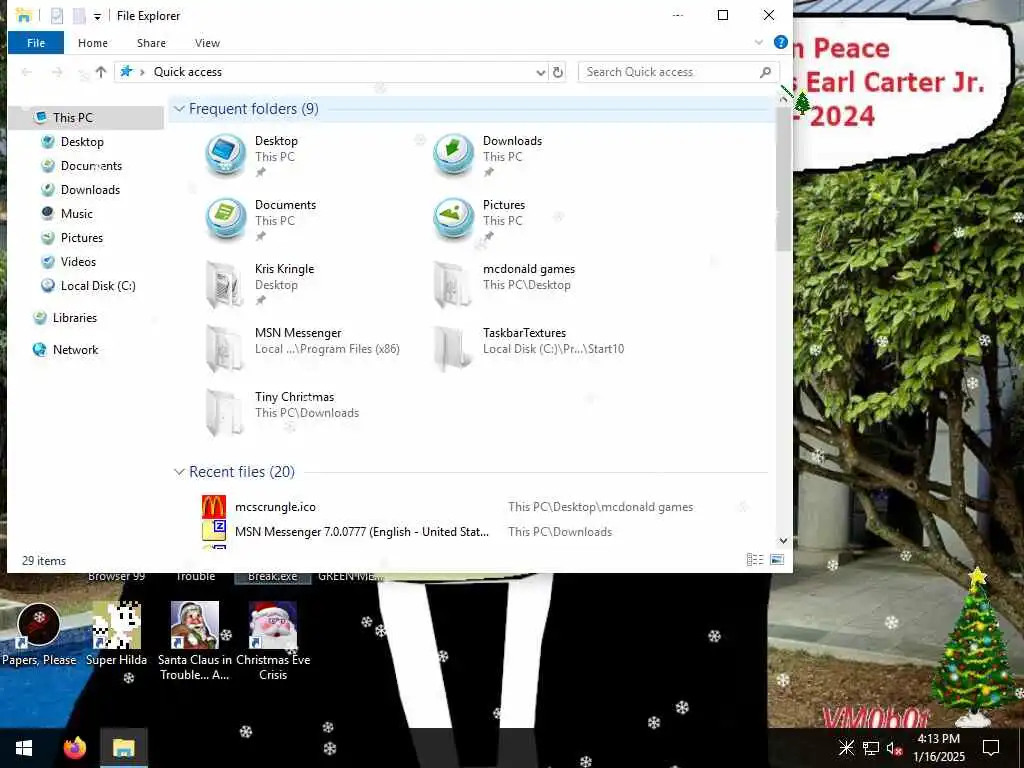Image resolution: width=1024 pixels, height=768 pixels.
Task: Open the File menu
Action: coord(36,43)
